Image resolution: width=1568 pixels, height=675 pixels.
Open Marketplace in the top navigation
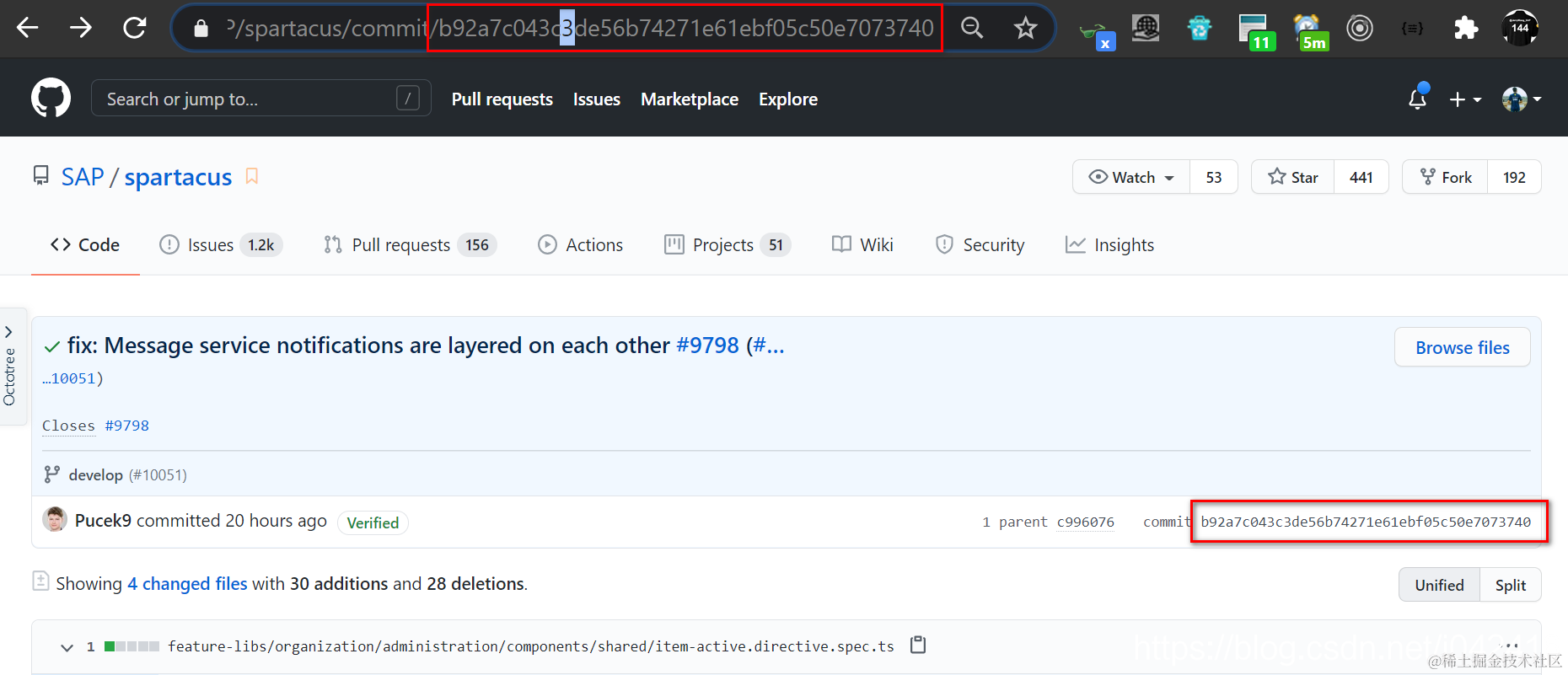click(x=690, y=99)
